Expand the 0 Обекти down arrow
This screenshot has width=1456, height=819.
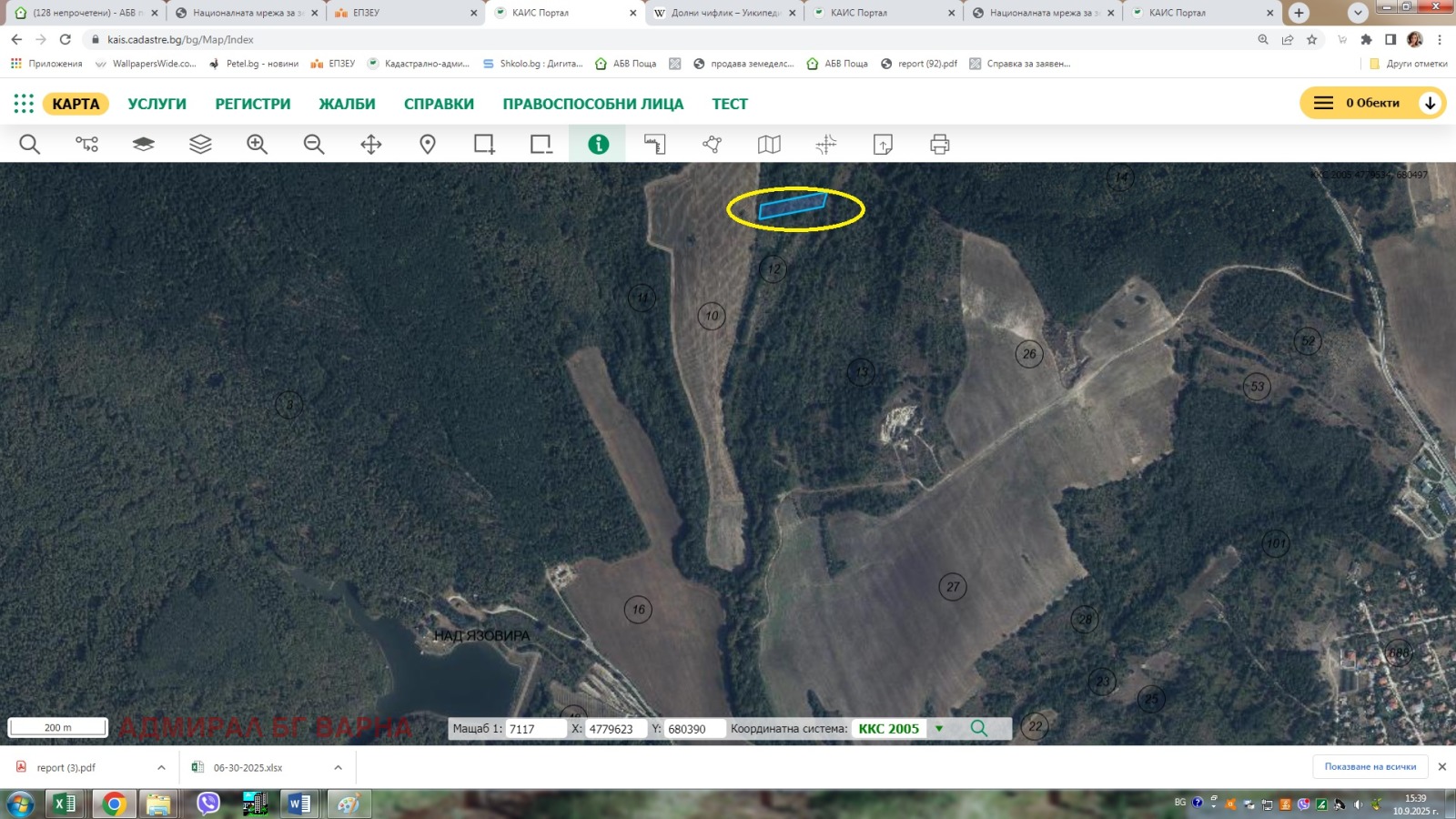click(1430, 103)
